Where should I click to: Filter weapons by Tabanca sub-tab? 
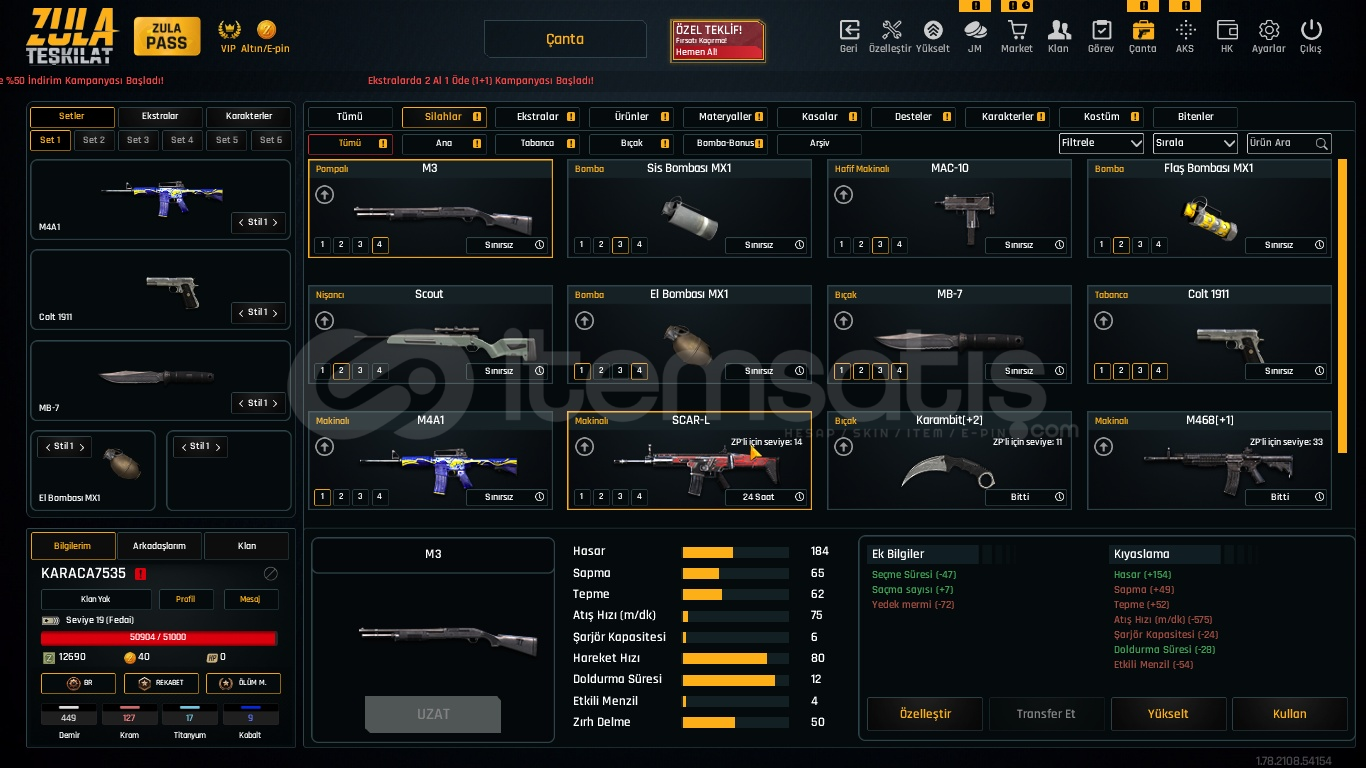pyautogui.click(x=537, y=144)
